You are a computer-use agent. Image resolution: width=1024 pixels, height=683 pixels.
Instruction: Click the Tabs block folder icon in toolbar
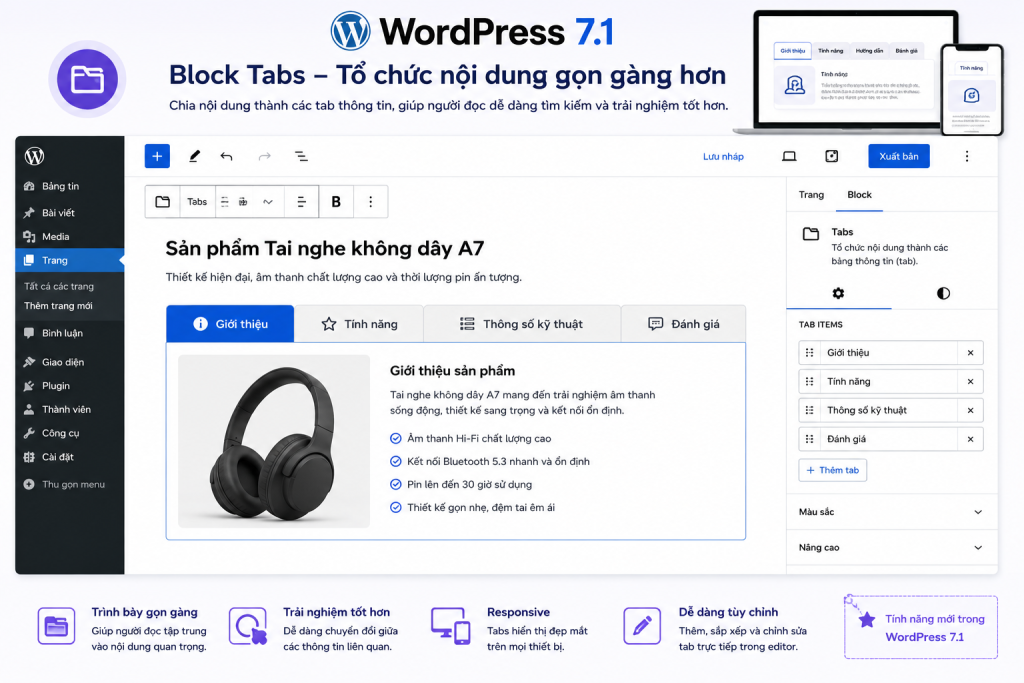[163, 202]
